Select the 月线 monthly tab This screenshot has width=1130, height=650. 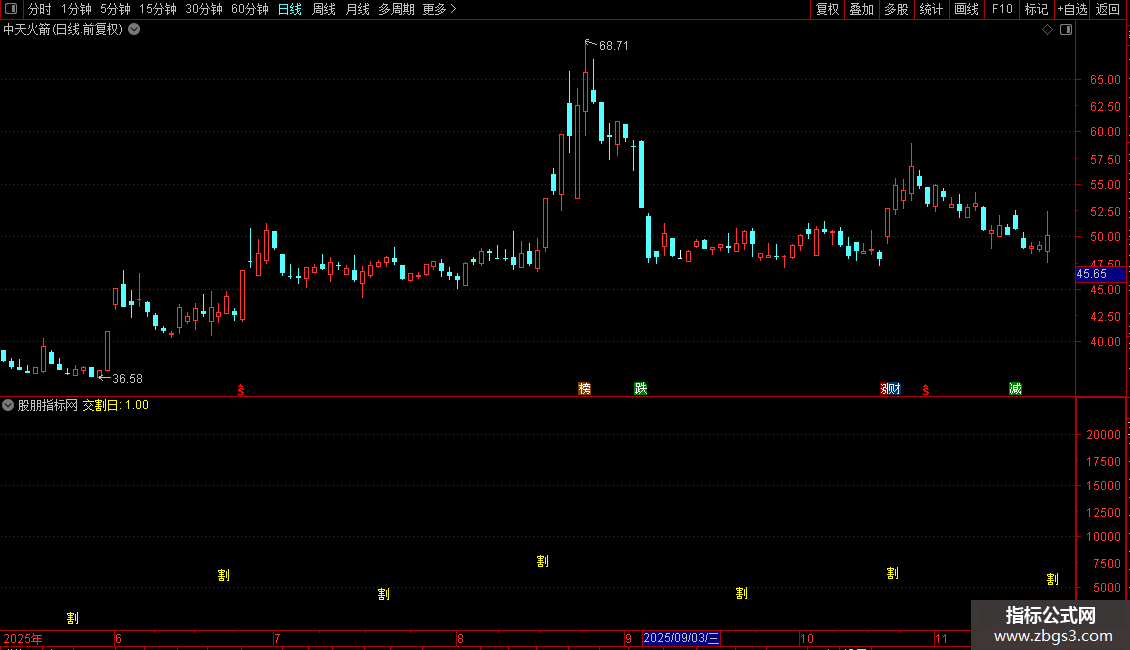357,9
